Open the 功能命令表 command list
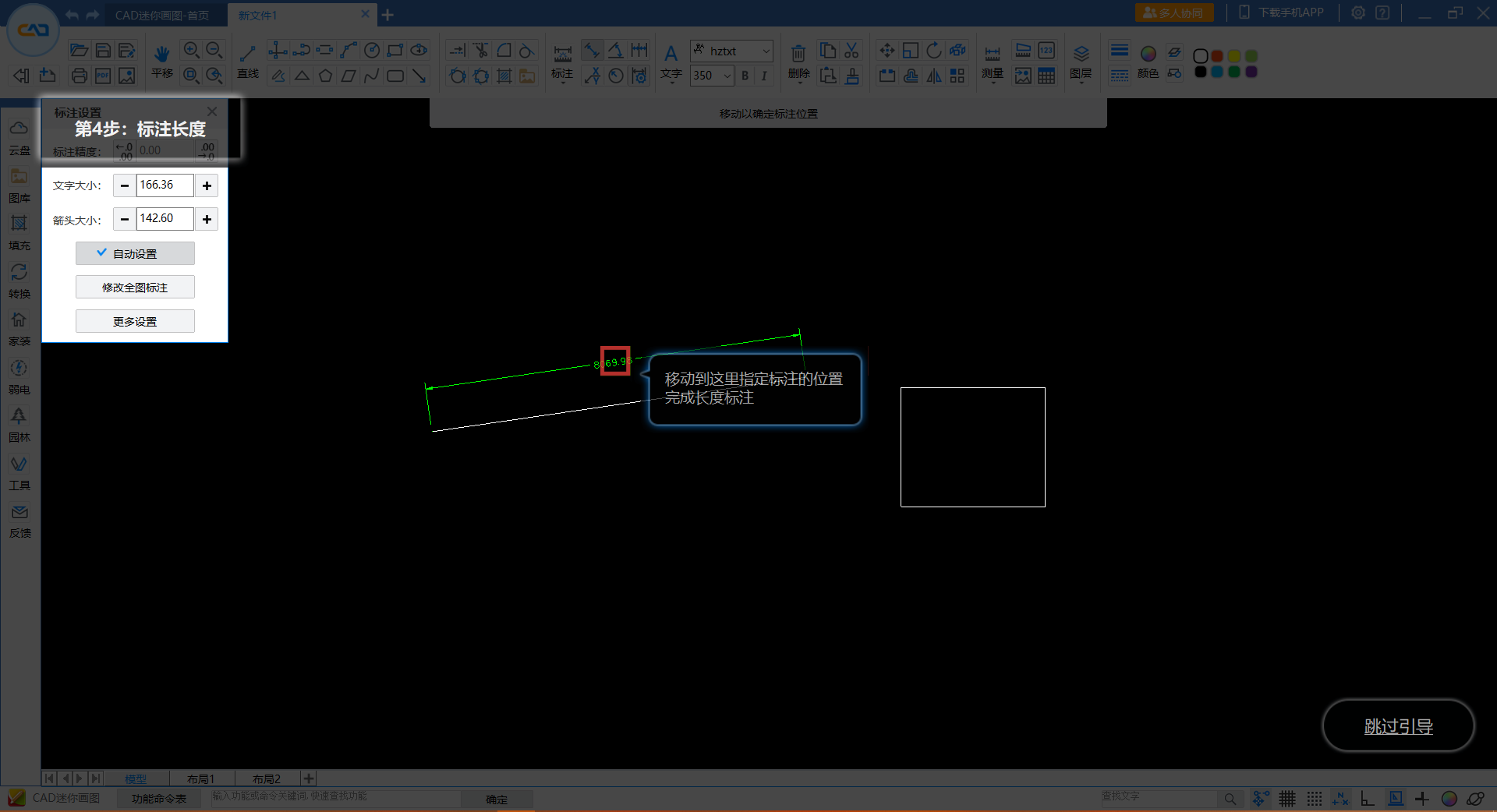Screen dimensions: 1497x812 (x=159, y=799)
